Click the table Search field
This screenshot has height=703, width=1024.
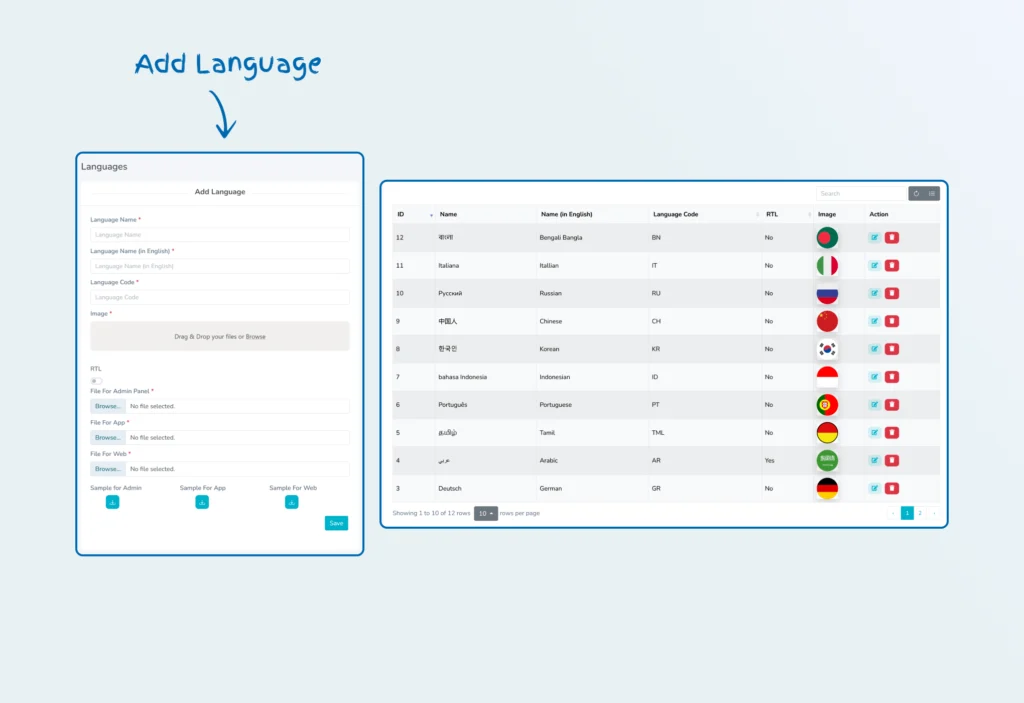(860, 194)
